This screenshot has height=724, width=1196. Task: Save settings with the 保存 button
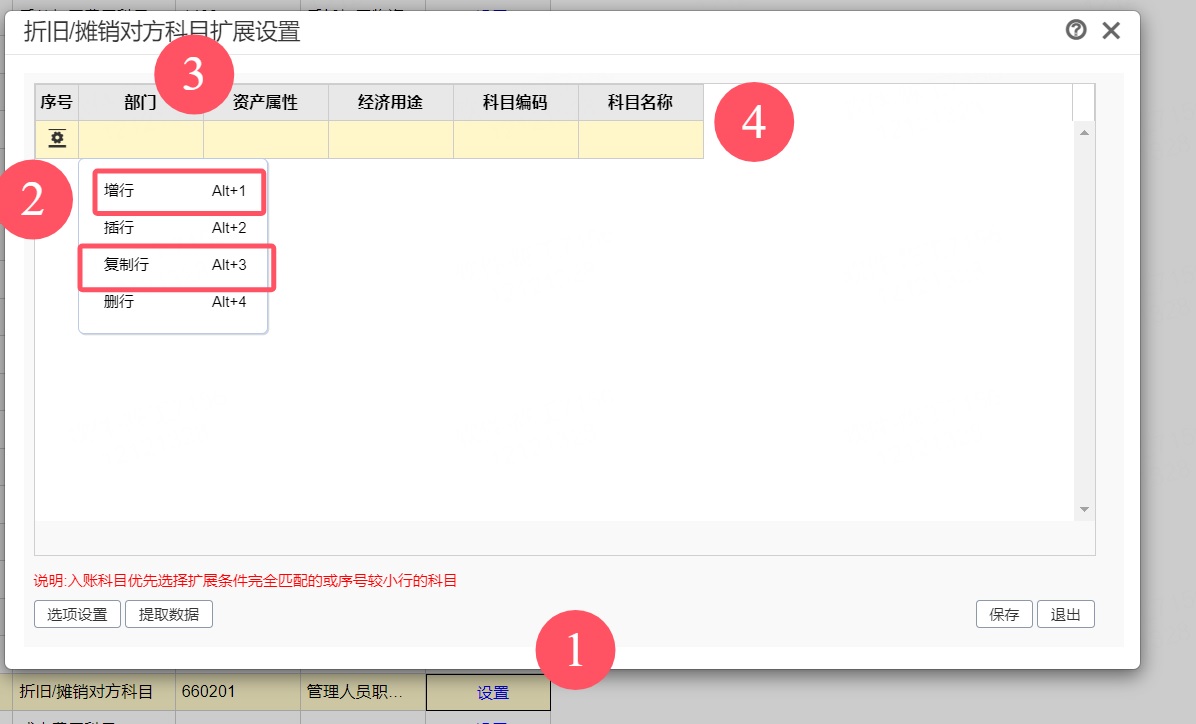1004,614
